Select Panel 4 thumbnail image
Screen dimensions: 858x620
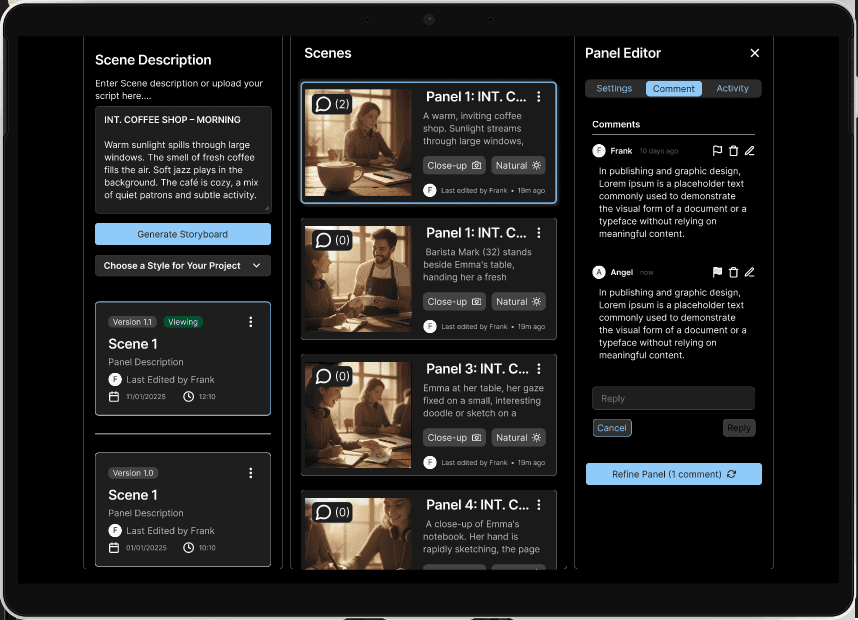(358, 534)
